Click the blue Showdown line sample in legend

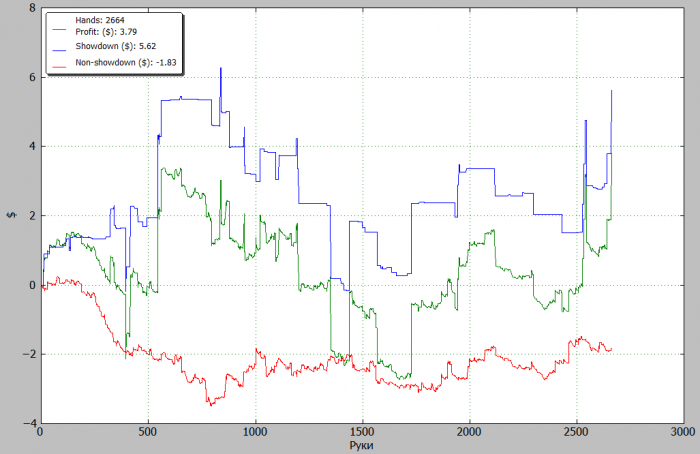[59, 50]
